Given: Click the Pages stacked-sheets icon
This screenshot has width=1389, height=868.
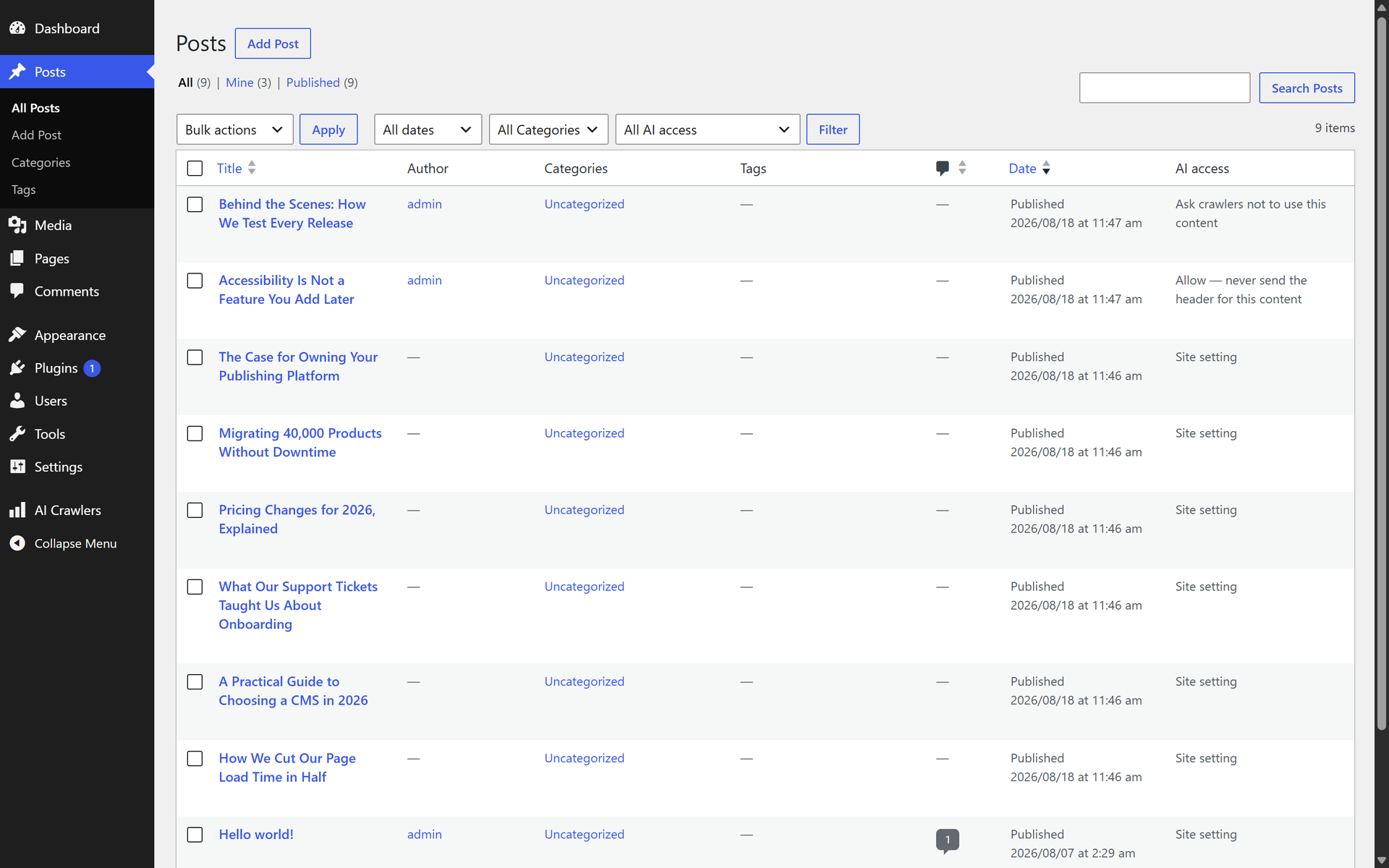Looking at the screenshot, I should click(17, 258).
